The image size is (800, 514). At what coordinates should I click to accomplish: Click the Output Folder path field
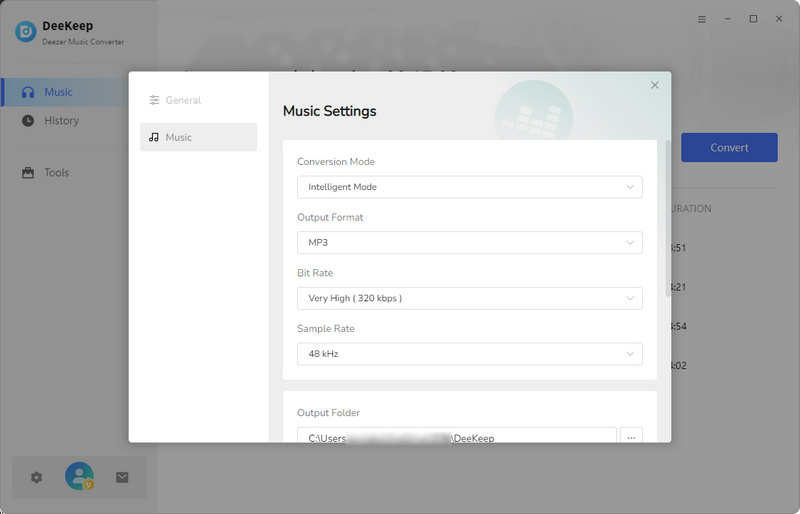coord(457,435)
